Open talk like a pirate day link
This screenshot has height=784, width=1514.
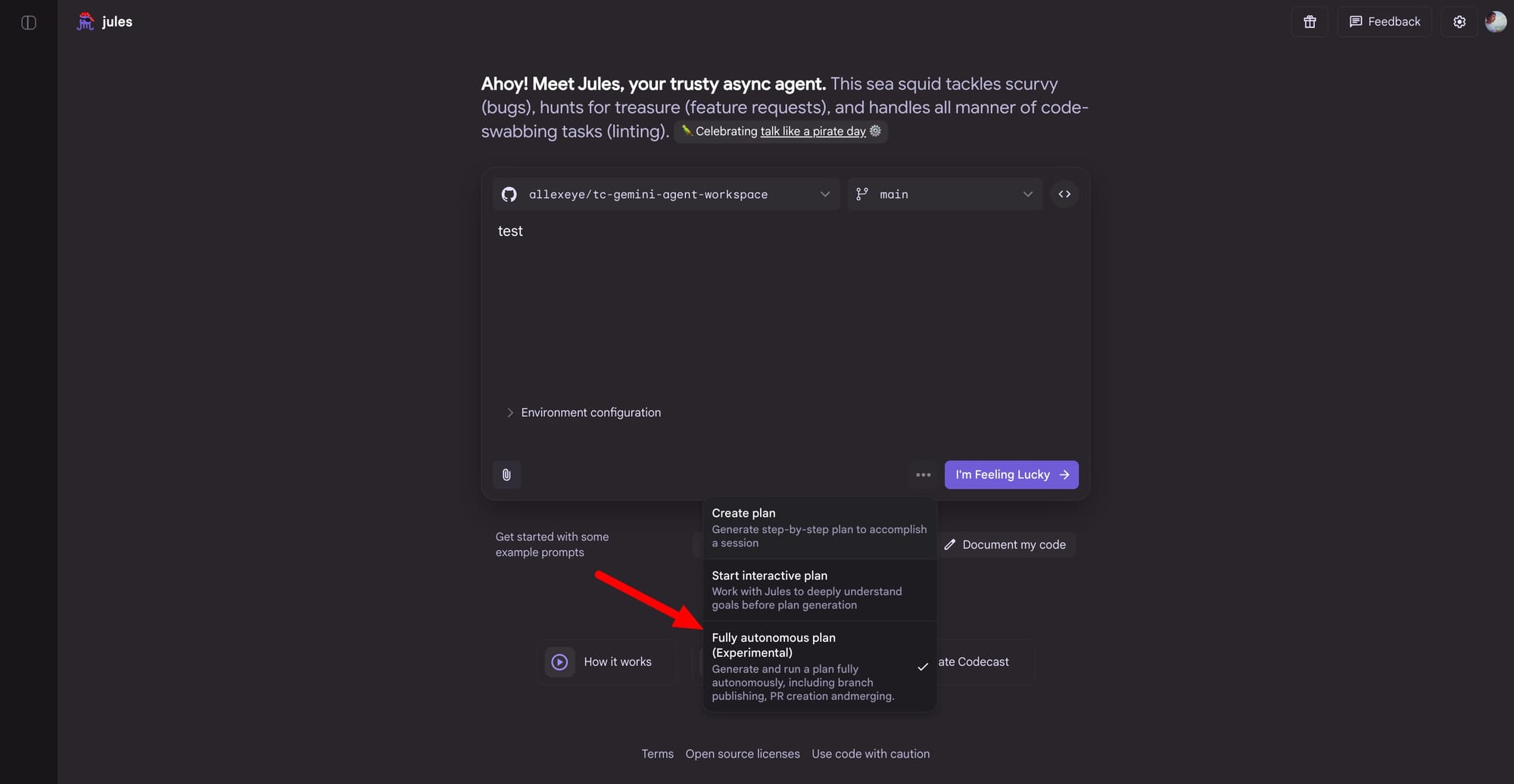coord(813,132)
